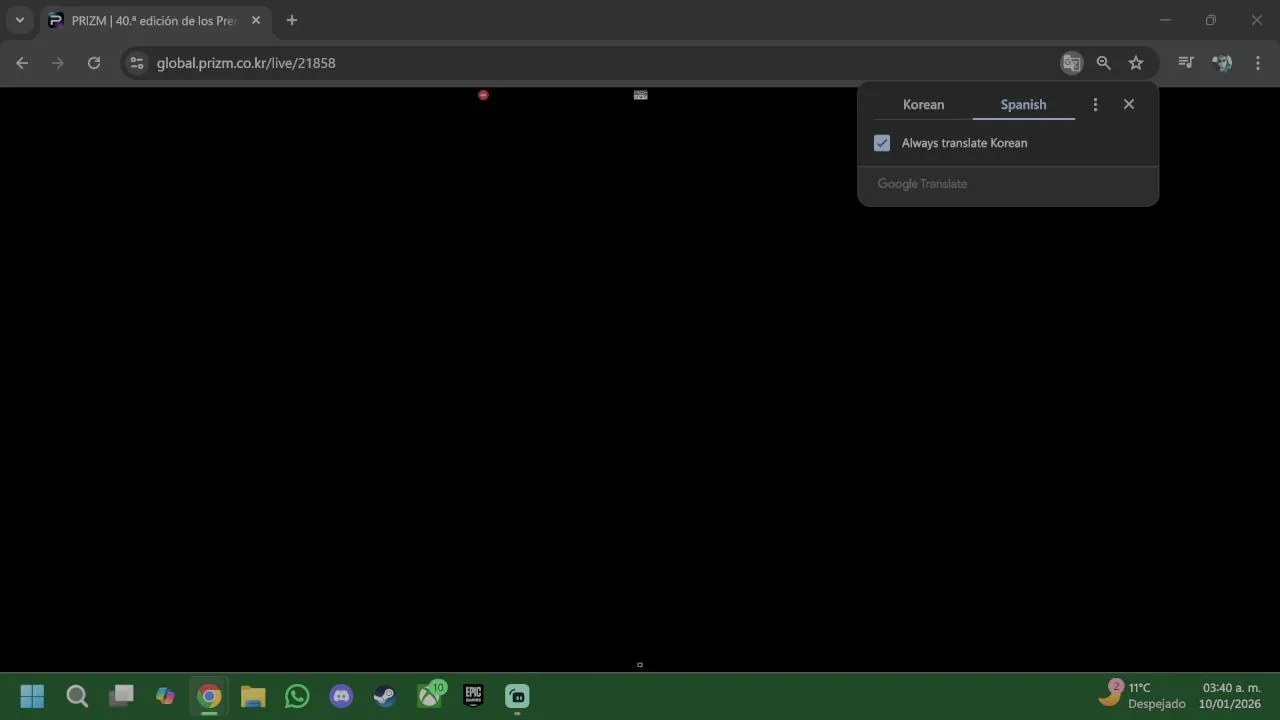Open Epic Games Launcher from taskbar
This screenshot has width=1280, height=720.
pos(473,696)
